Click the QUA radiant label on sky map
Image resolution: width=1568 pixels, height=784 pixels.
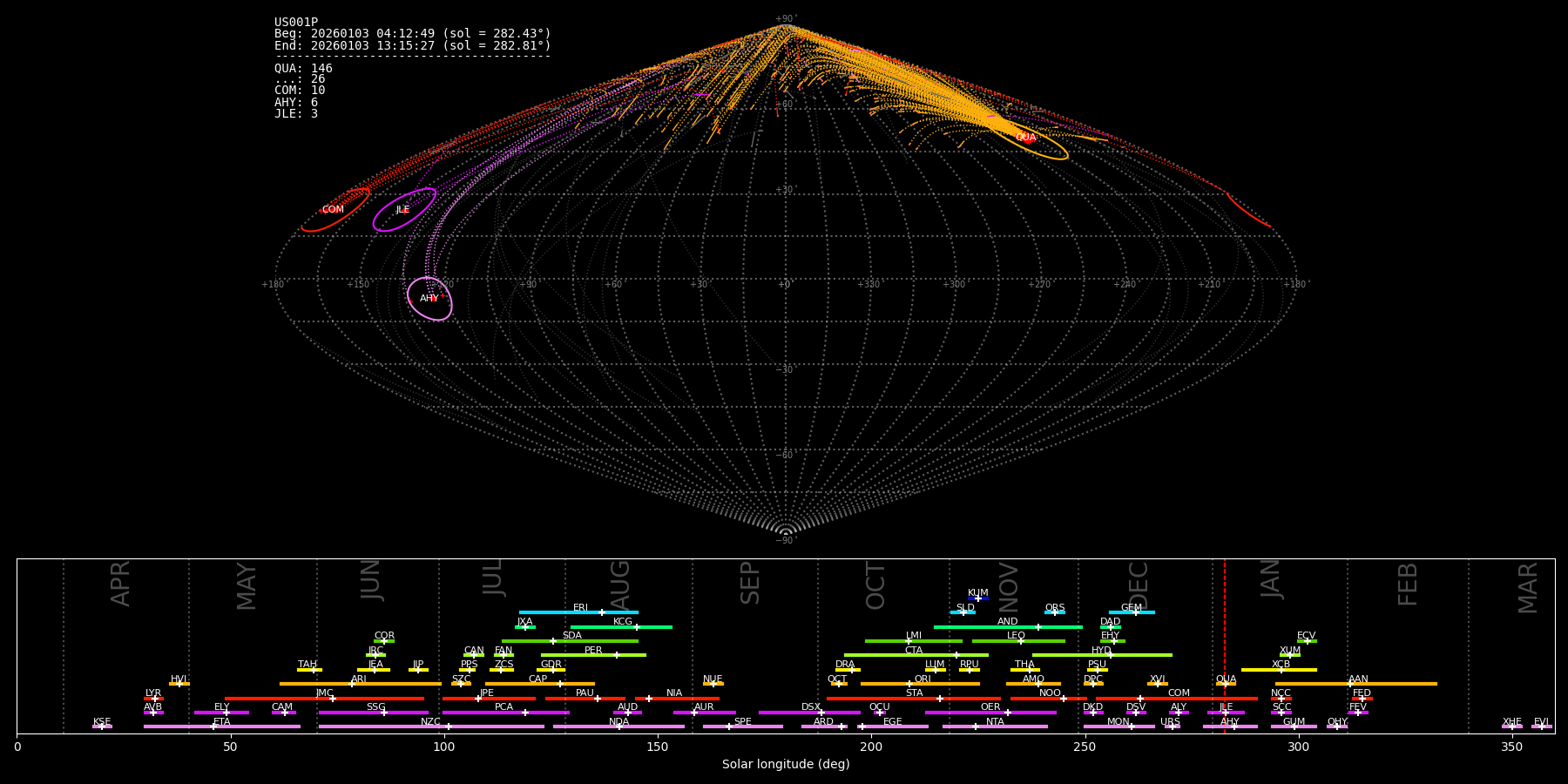pyautogui.click(x=1025, y=138)
